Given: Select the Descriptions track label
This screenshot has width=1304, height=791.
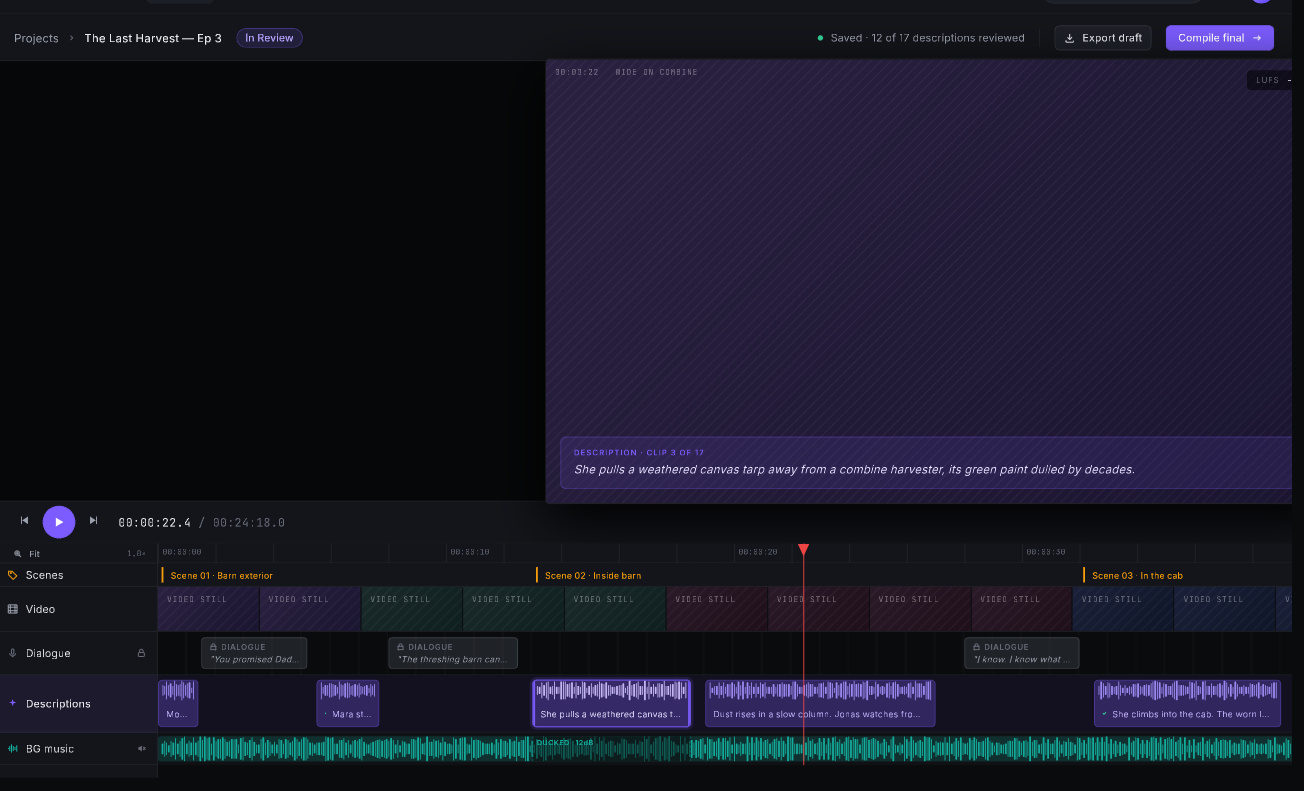Looking at the screenshot, I should (58, 704).
